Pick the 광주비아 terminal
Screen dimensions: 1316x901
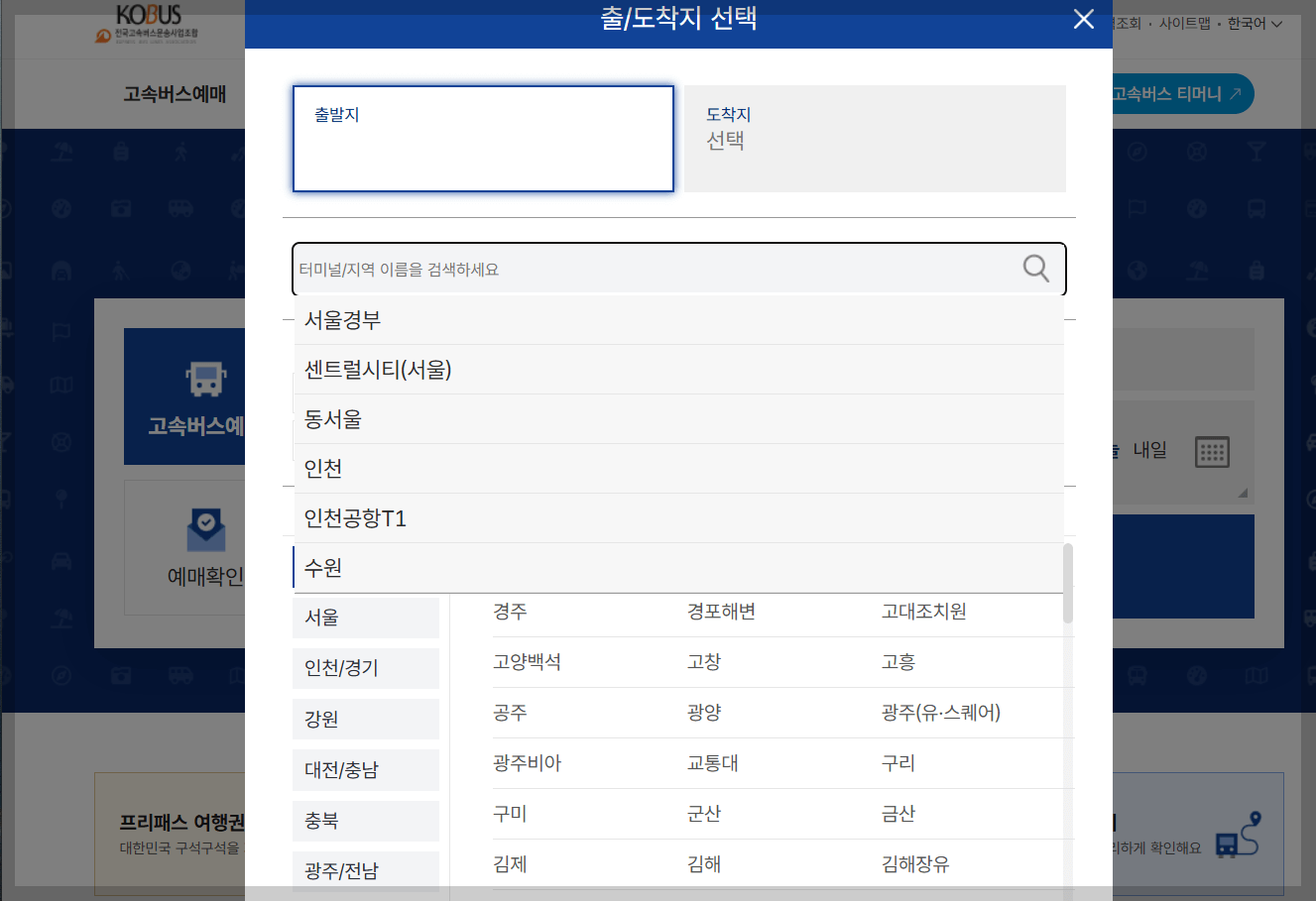(x=527, y=763)
